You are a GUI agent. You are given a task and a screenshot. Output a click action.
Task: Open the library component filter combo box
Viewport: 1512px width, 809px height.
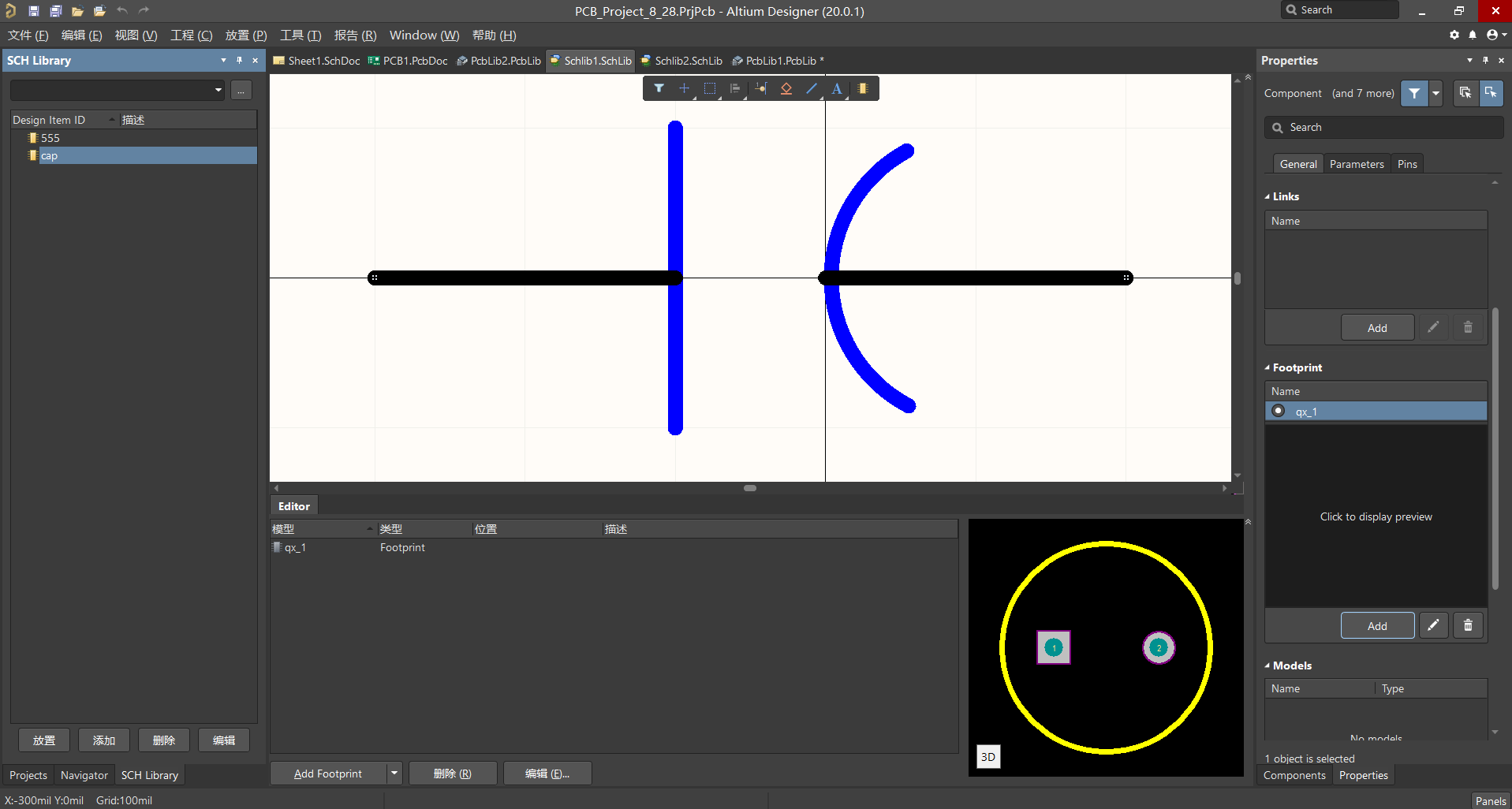118,90
